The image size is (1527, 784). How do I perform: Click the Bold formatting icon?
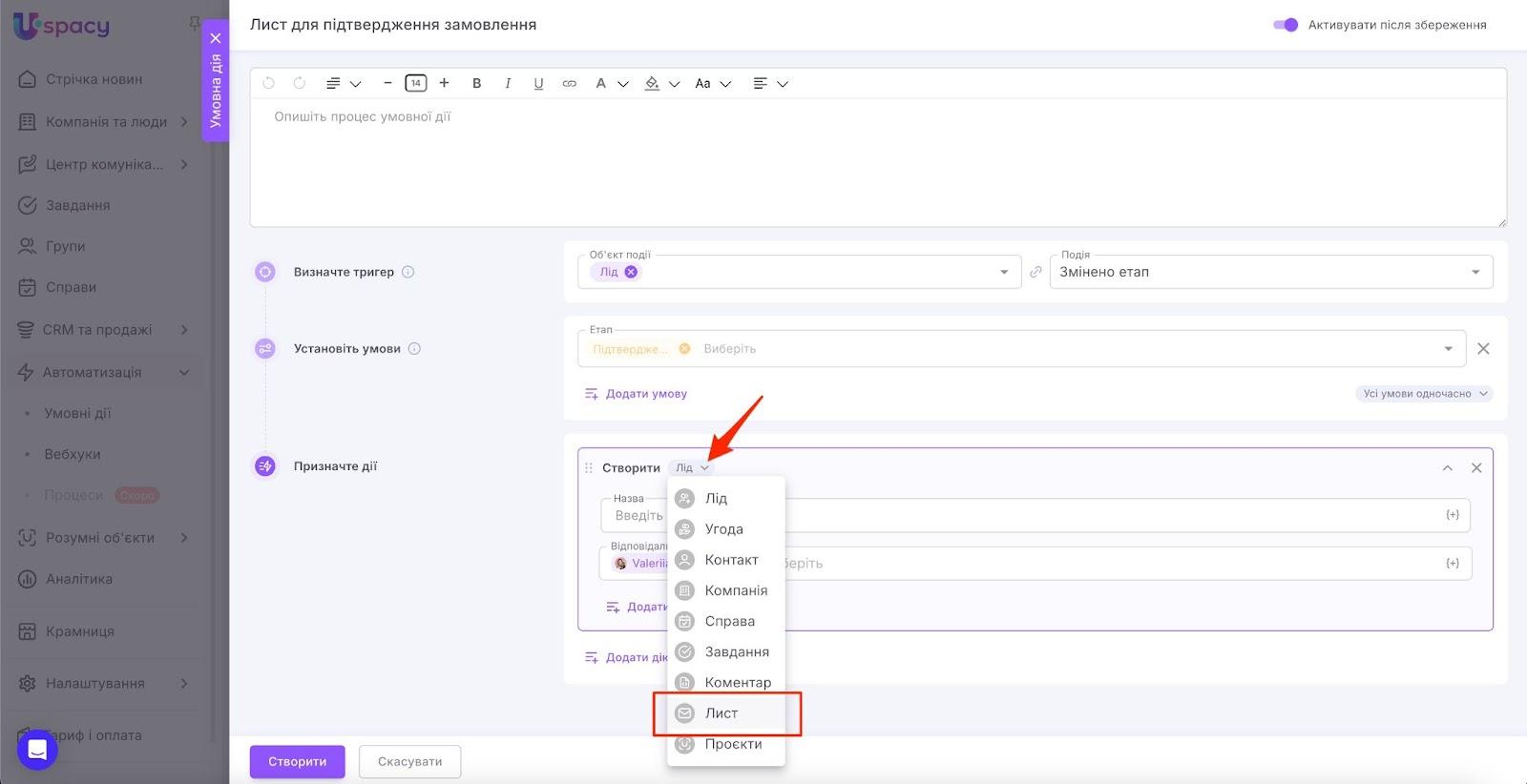(476, 83)
